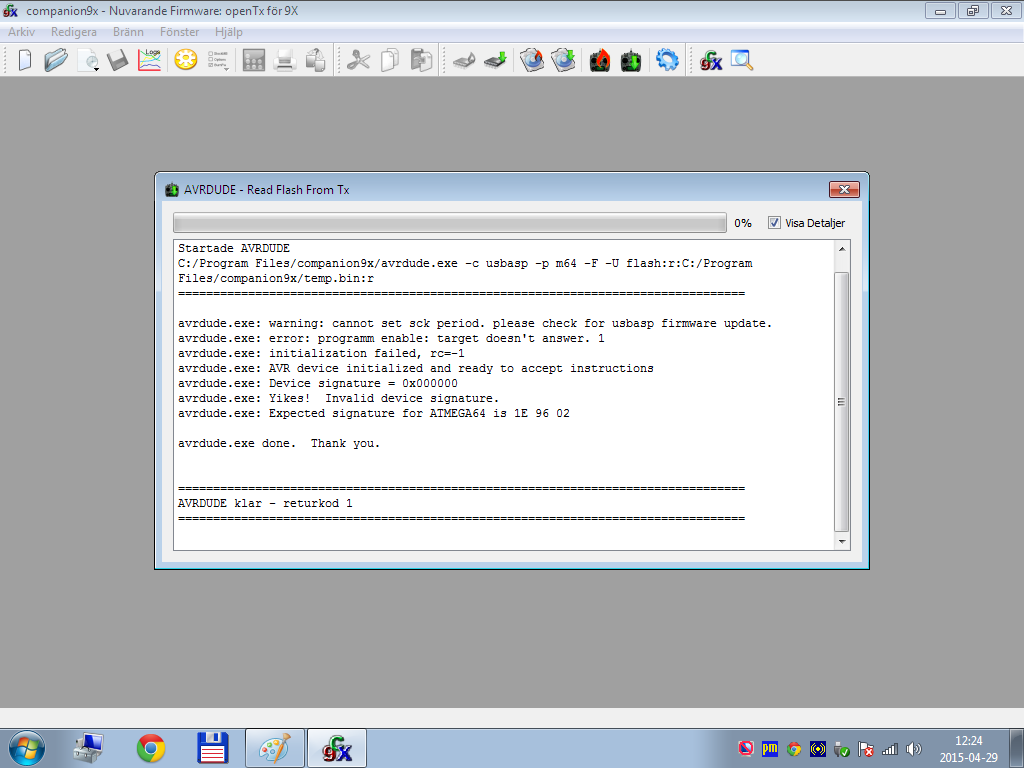Click the print icon in toolbar

coord(284,60)
